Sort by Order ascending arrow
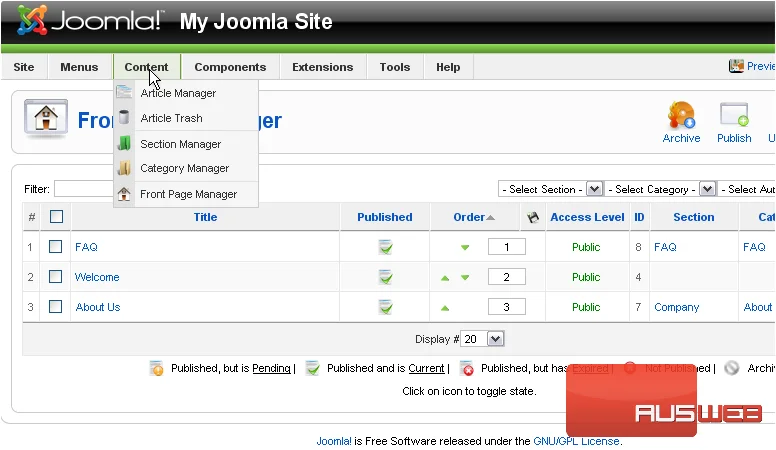 pos(490,217)
